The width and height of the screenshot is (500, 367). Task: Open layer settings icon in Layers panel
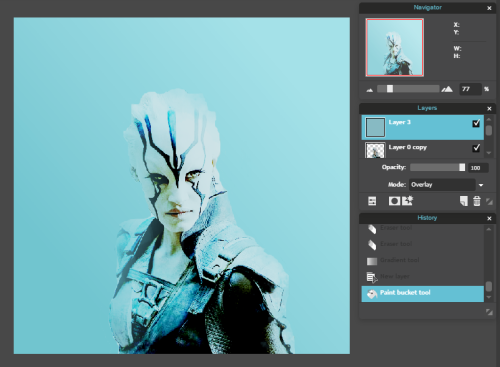[x=372, y=201]
